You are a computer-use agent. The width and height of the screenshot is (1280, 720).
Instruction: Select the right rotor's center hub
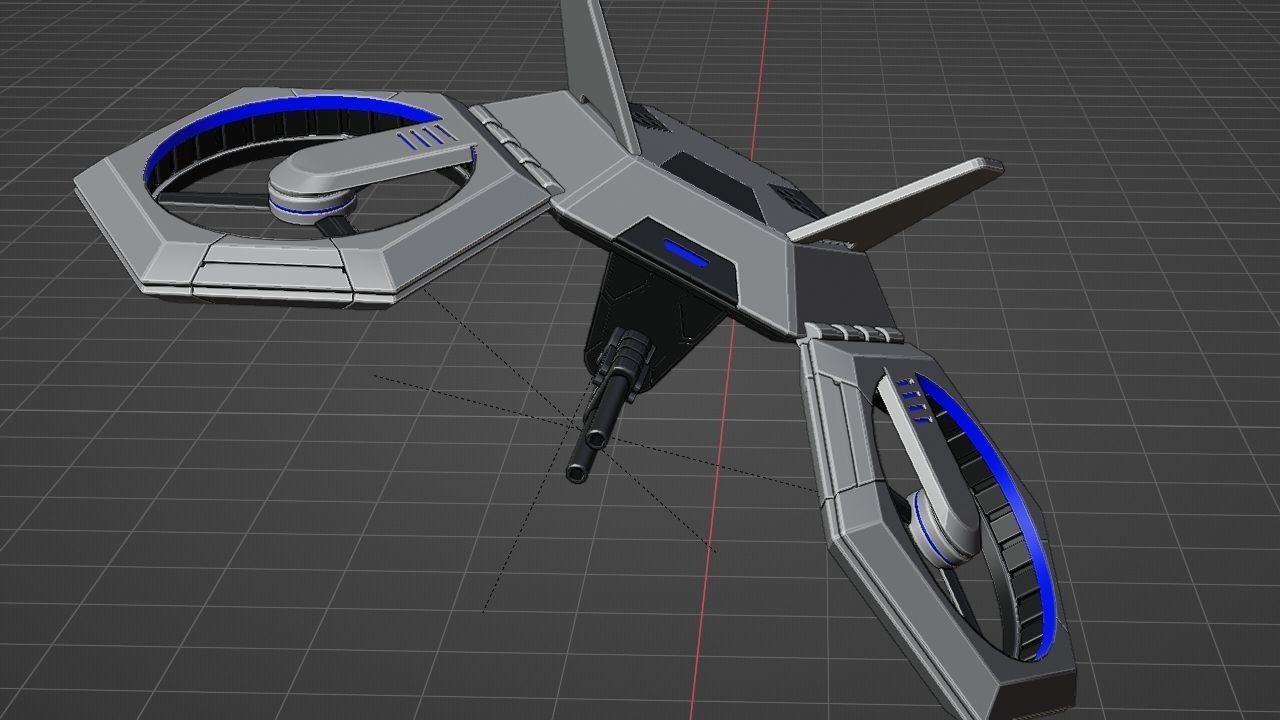[944, 529]
